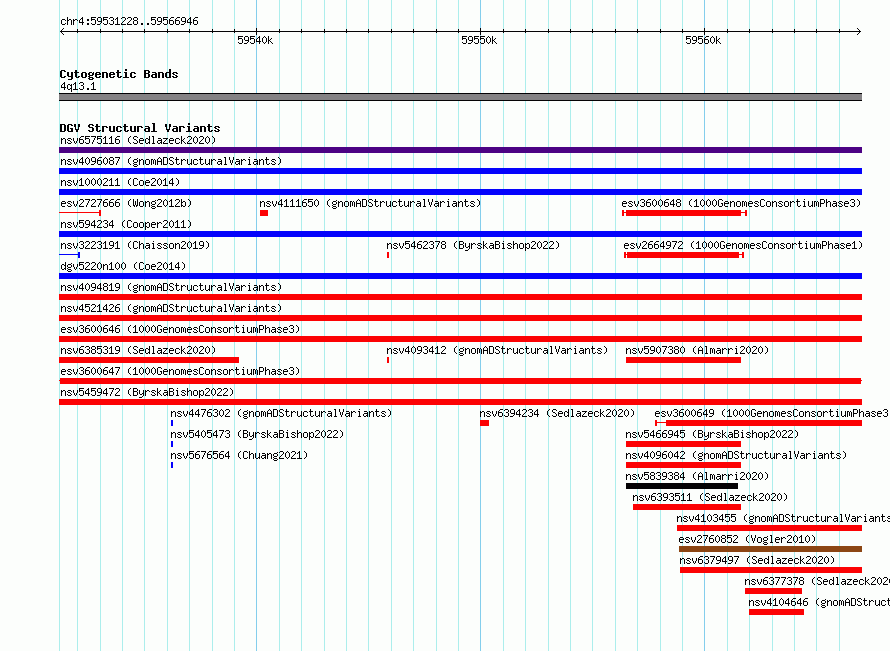The image size is (890, 651).
Task: Select the nsv5907380 (Almarri2020) label
Action: coord(697,350)
